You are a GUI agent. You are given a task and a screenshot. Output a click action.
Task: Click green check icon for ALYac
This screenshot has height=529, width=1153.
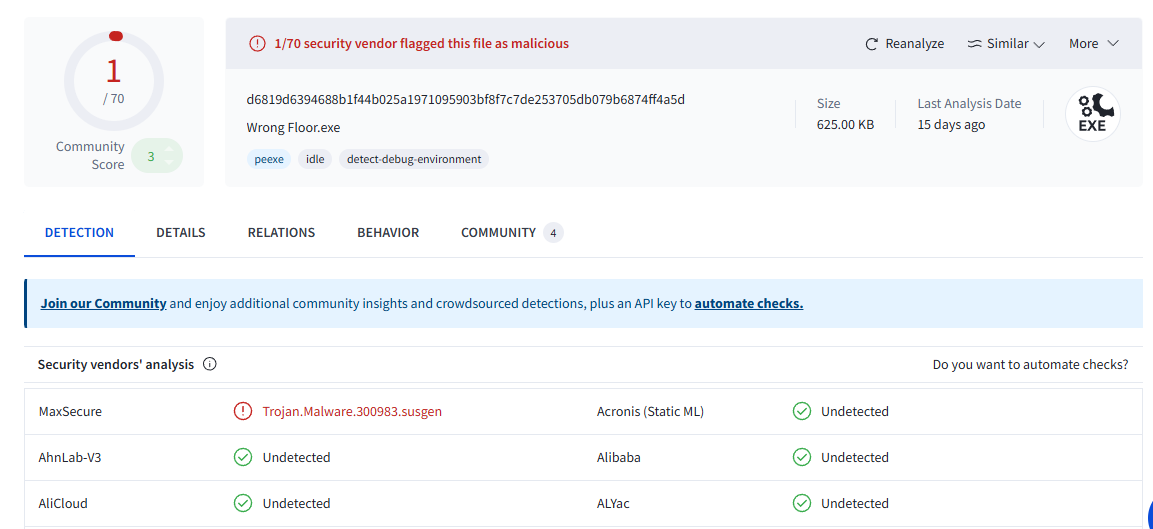[801, 503]
